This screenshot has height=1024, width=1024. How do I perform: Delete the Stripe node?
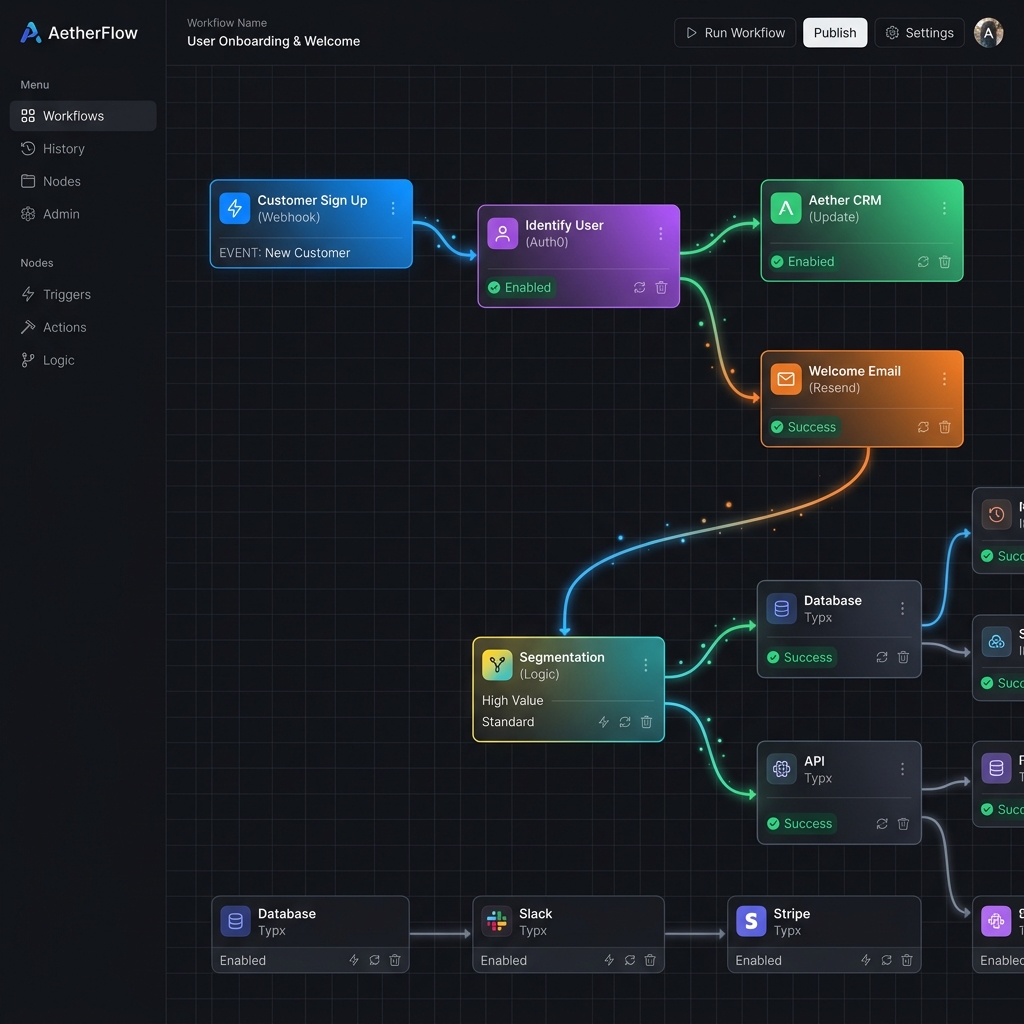pos(906,960)
